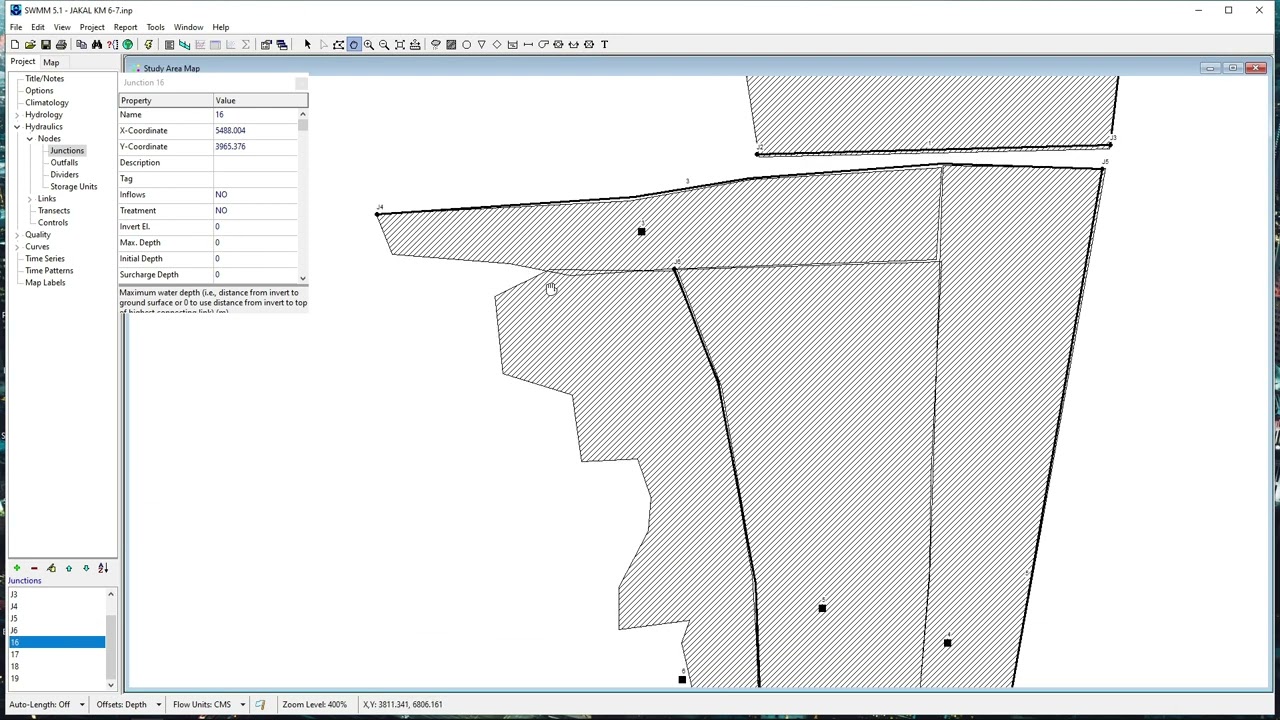Open the View menu
Viewport: 1280px width, 720px height.
pyautogui.click(x=62, y=27)
